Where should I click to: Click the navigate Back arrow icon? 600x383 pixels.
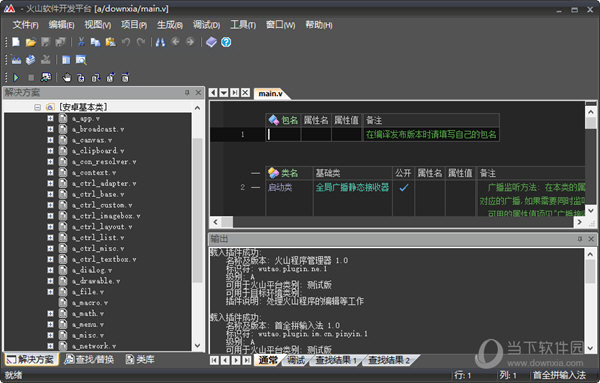(x=175, y=41)
